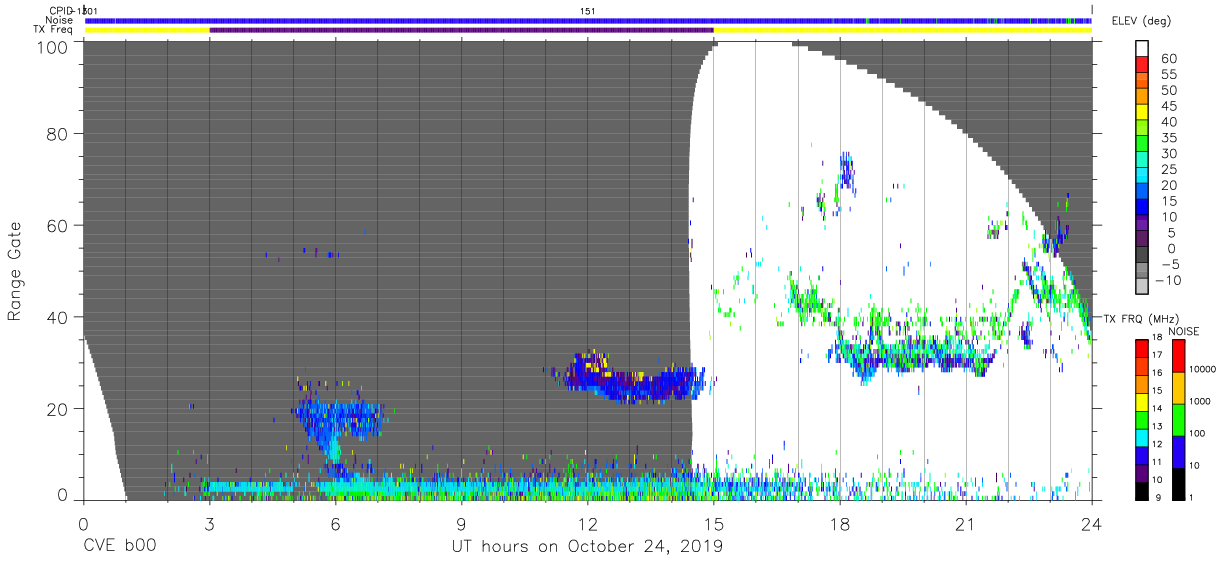The height and width of the screenshot is (567, 1228).
Task: Pick the black 9–10 MHz TX FRQ band
Action: (x=1142, y=490)
